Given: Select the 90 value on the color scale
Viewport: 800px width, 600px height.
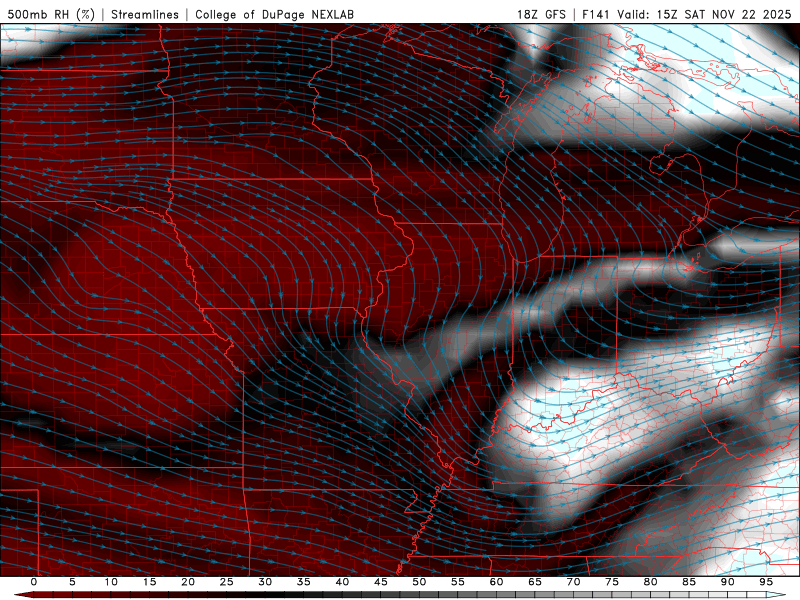Looking at the screenshot, I should pyautogui.click(x=727, y=582).
